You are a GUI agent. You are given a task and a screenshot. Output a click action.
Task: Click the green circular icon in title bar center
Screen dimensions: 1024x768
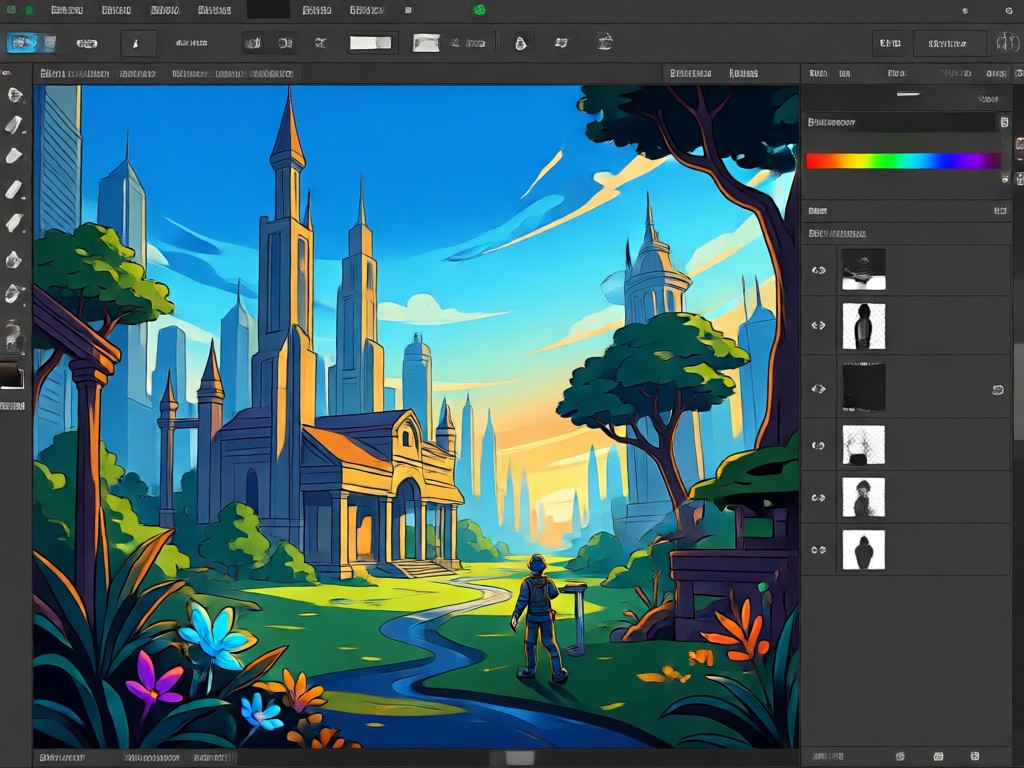pyautogui.click(x=479, y=10)
